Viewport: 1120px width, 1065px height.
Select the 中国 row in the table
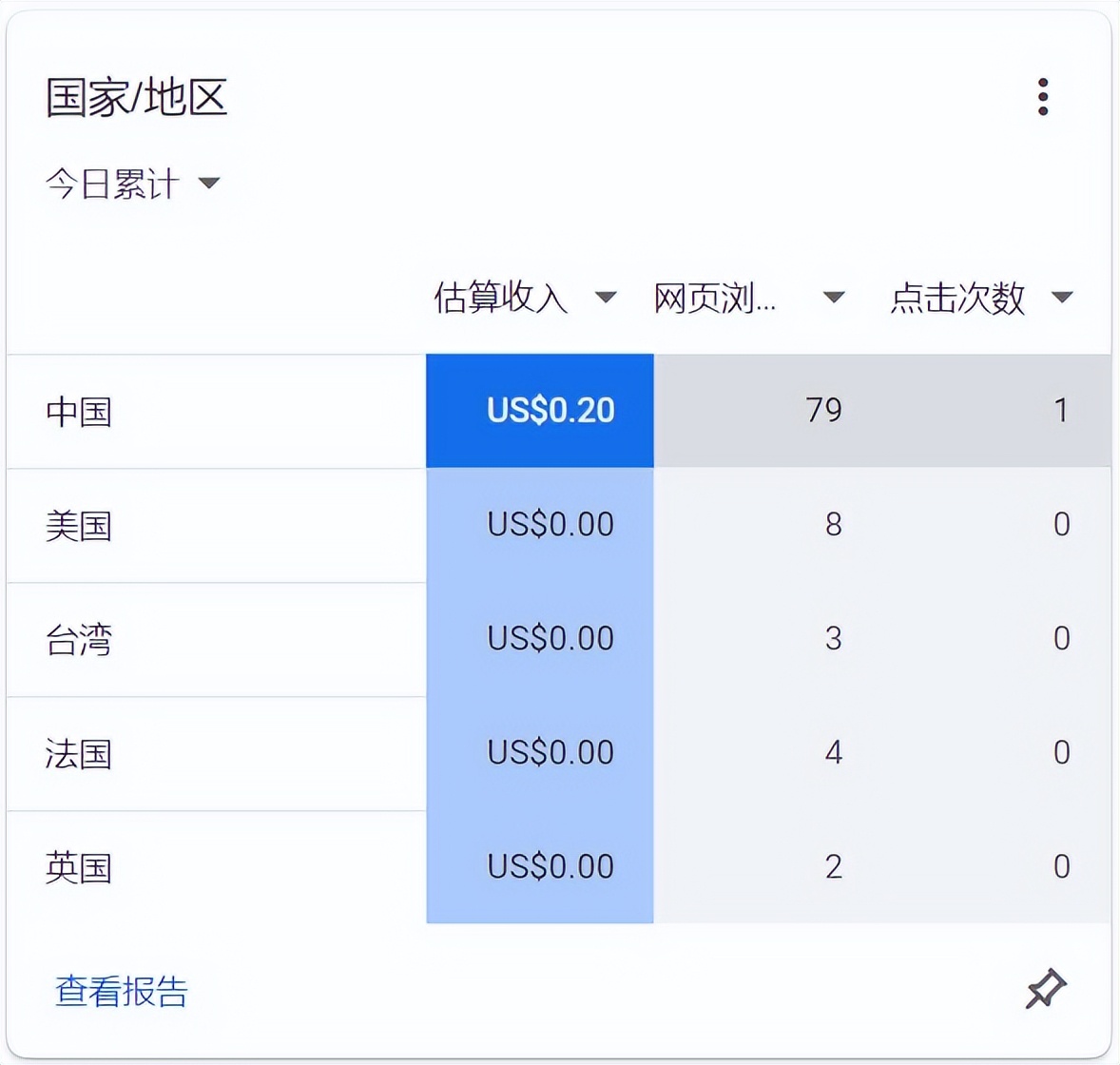[80, 411]
